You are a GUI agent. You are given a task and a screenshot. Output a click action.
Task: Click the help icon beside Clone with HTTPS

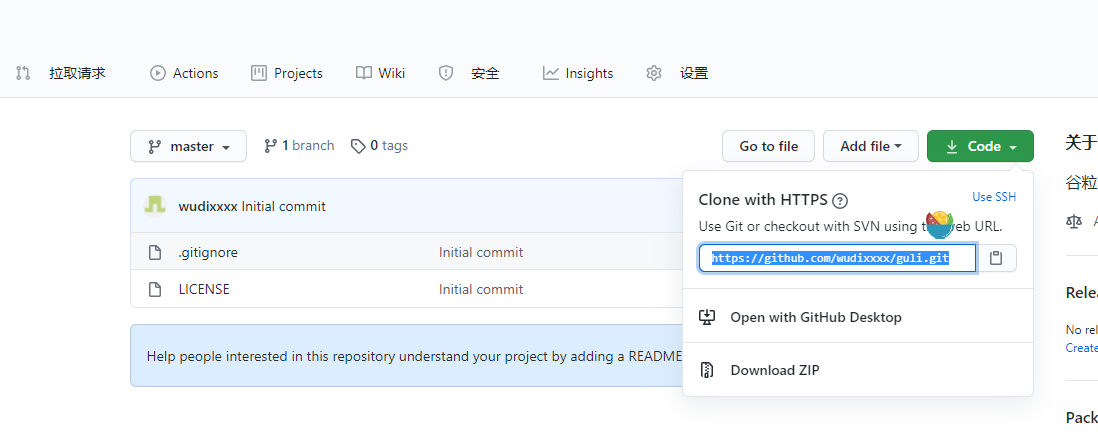tap(840, 200)
